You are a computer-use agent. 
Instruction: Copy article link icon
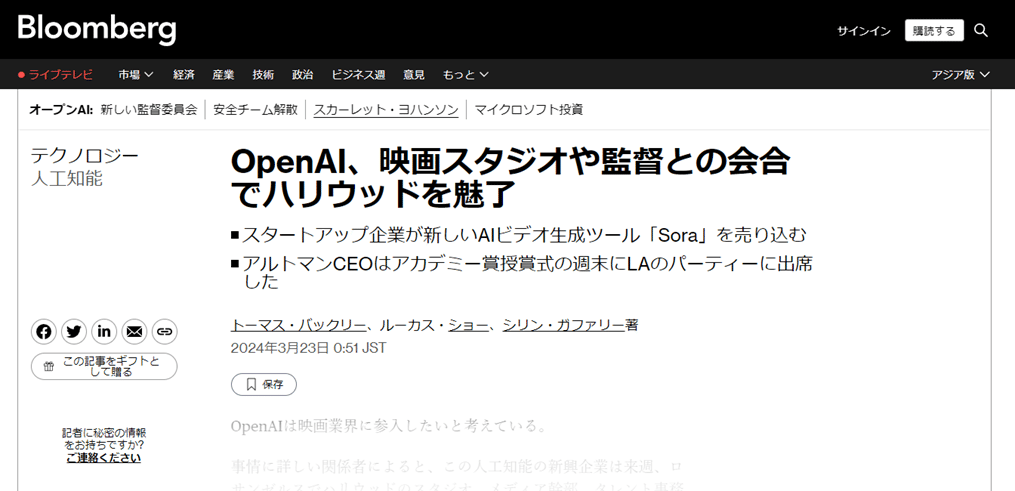(x=165, y=332)
